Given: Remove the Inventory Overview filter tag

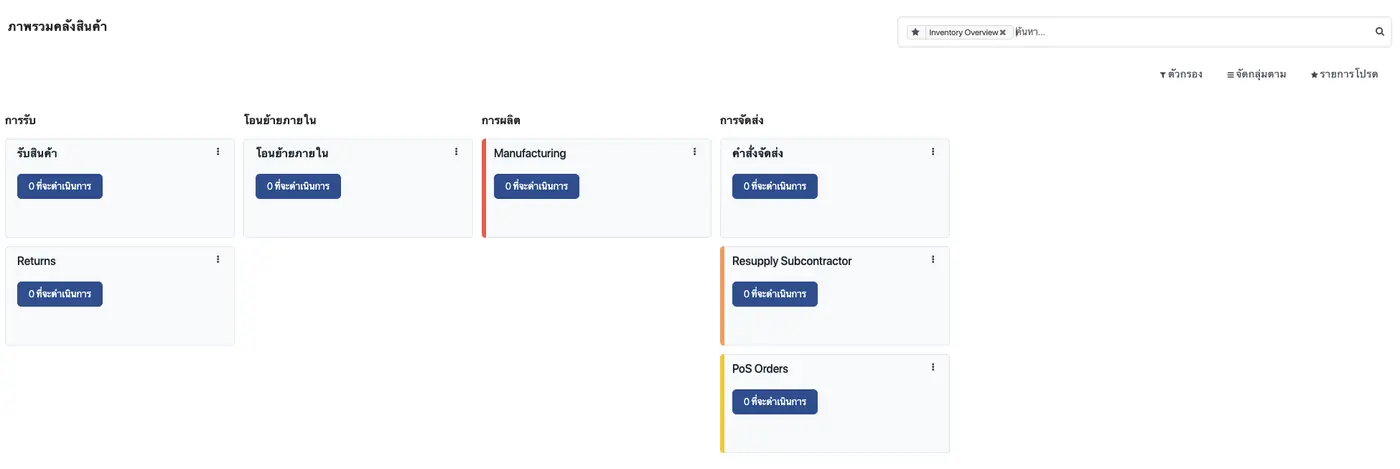Looking at the screenshot, I should (1002, 33).
